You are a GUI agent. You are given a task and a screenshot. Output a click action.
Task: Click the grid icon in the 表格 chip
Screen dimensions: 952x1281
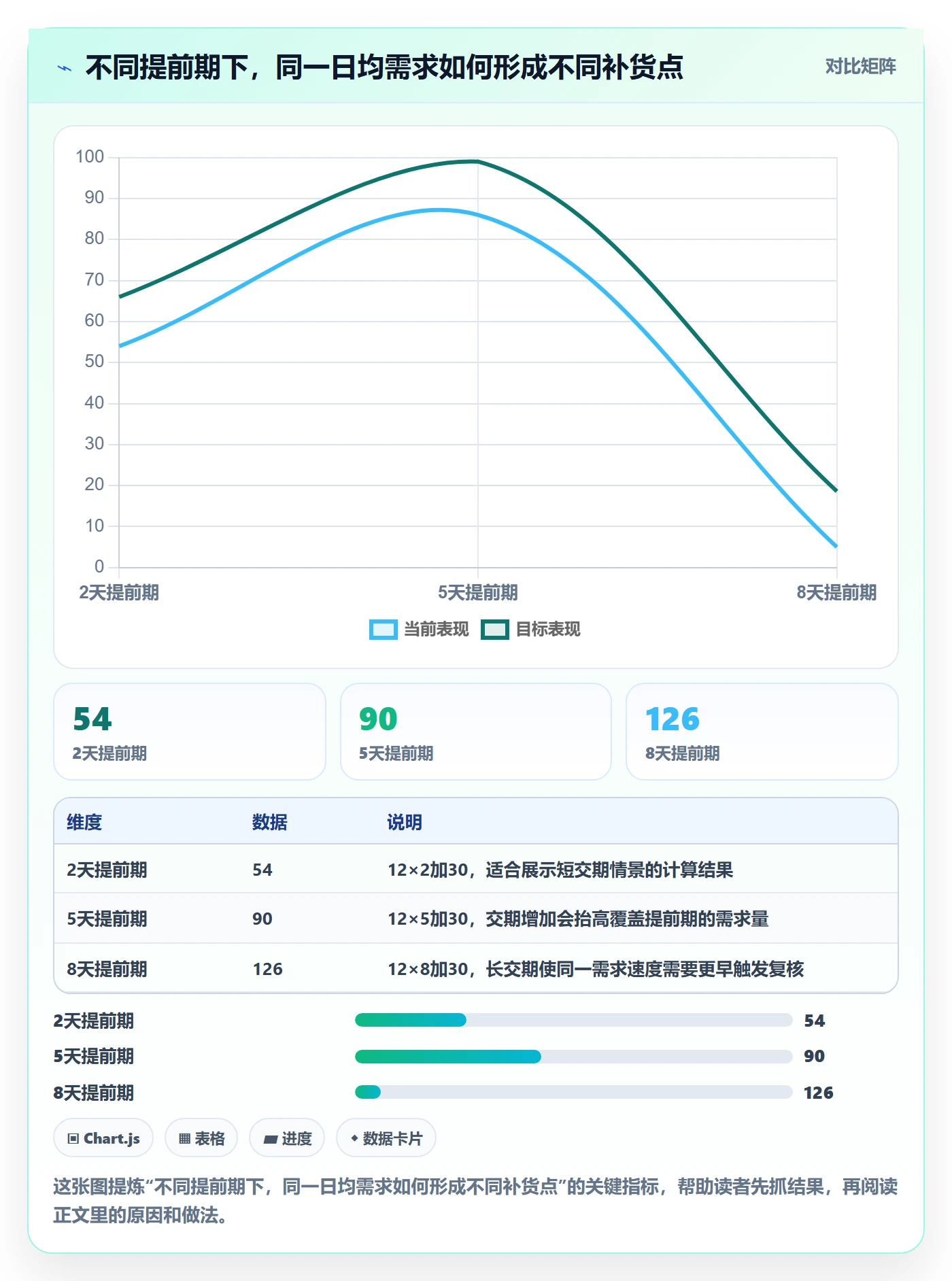[x=184, y=1138]
